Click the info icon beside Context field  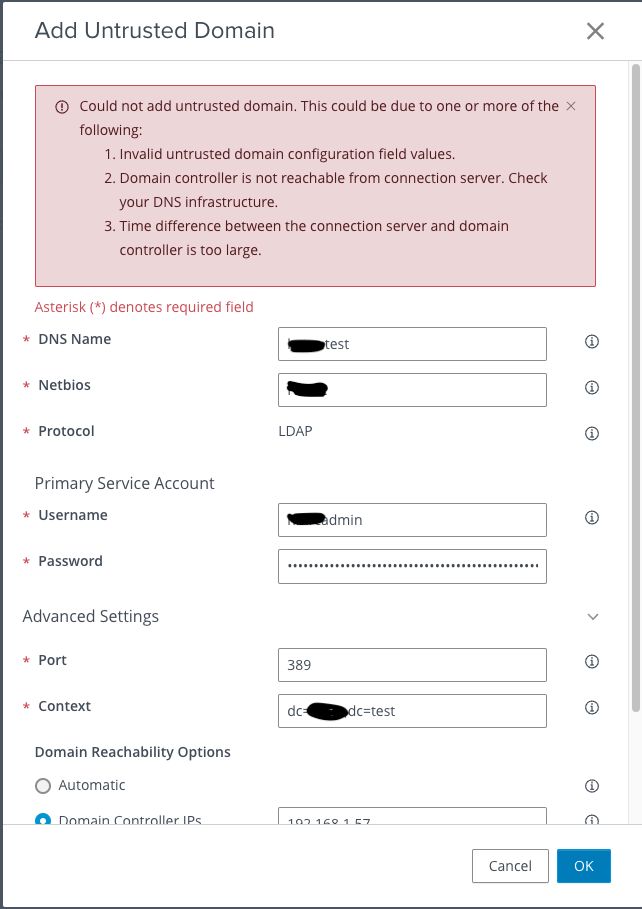tap(591, 708)
